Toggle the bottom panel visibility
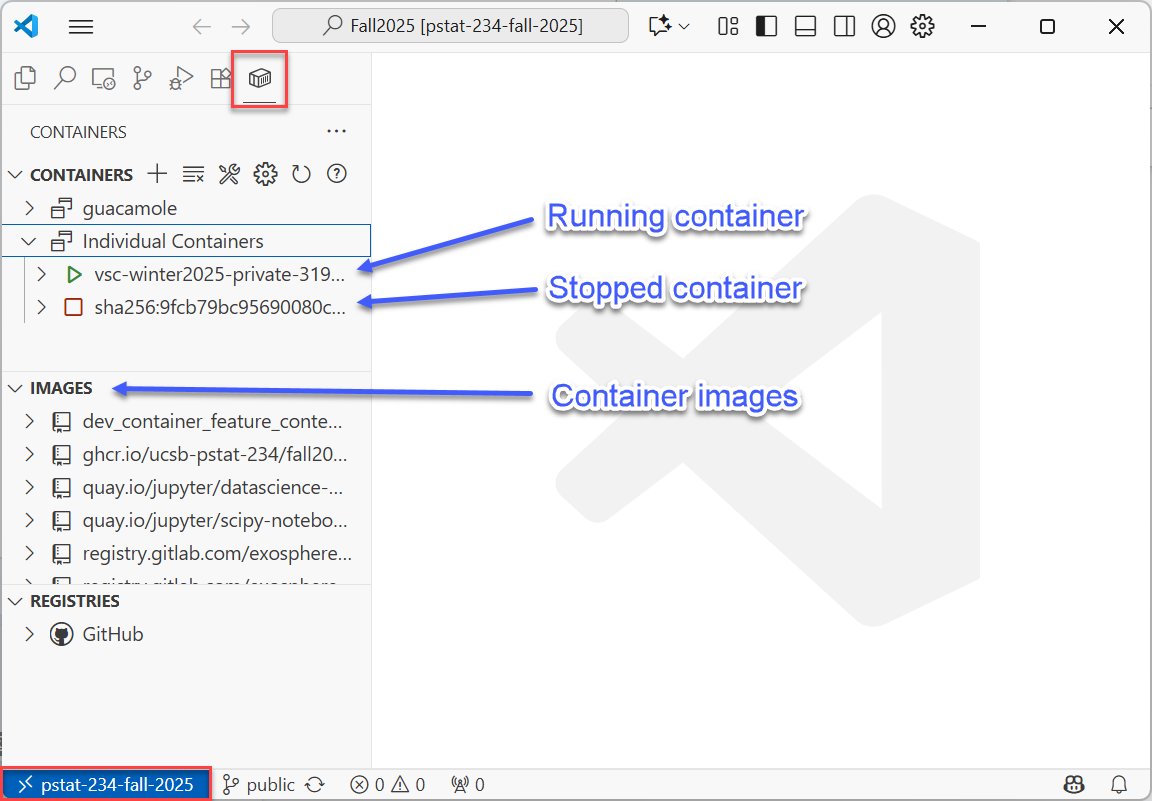The height and width of the screenshot is (801, 1152). 805,26
